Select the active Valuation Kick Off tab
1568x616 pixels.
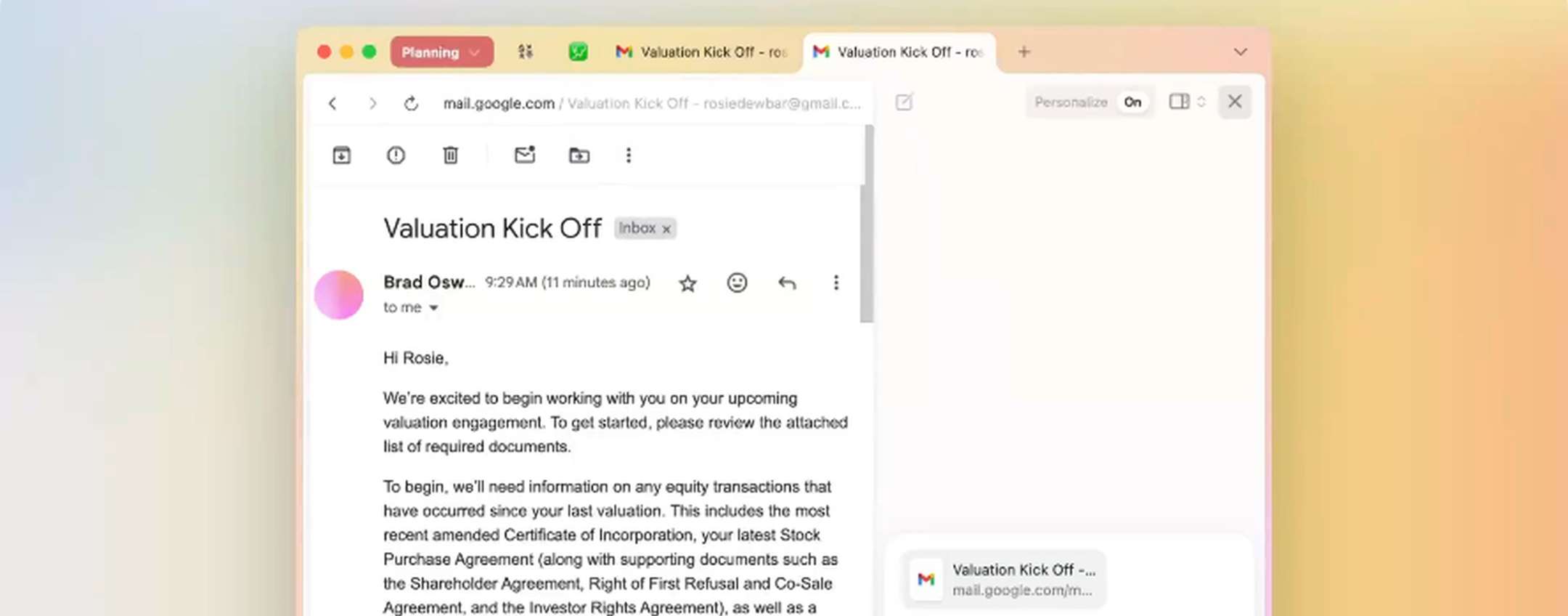coord(899,52)
